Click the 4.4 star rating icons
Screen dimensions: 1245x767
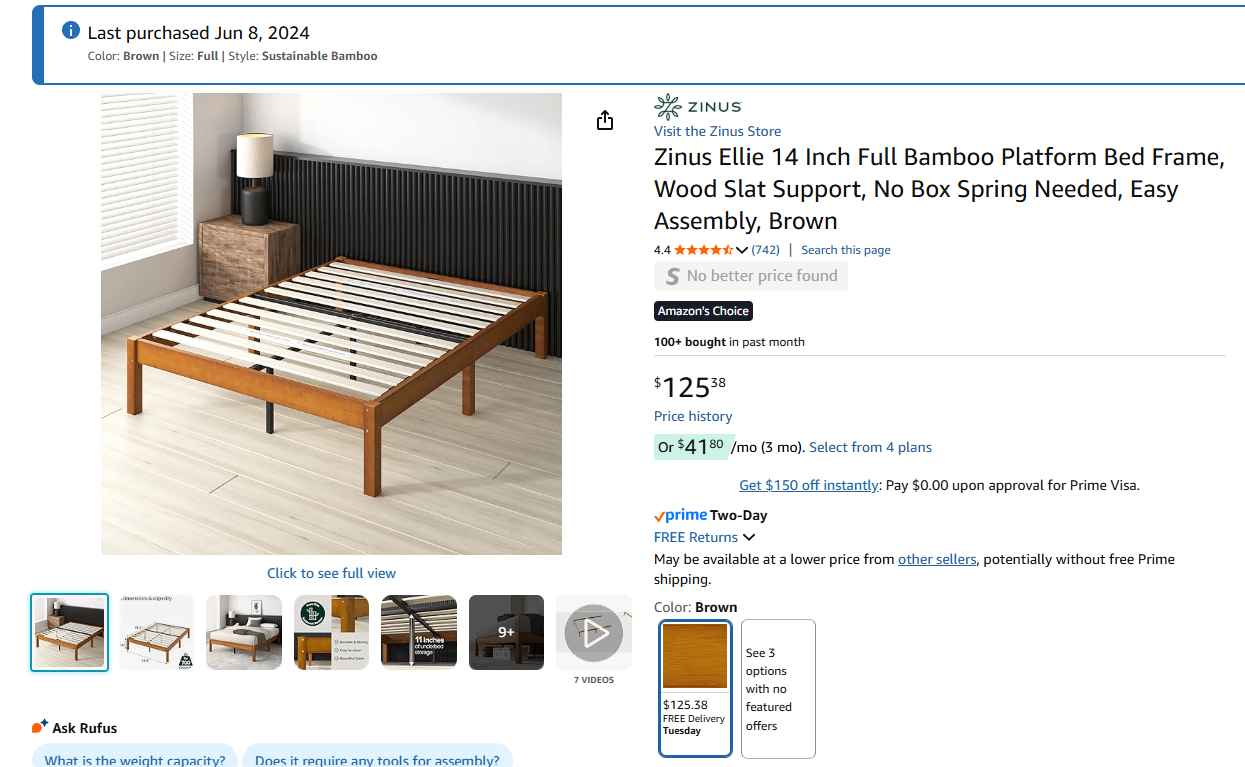pos(703,250)
